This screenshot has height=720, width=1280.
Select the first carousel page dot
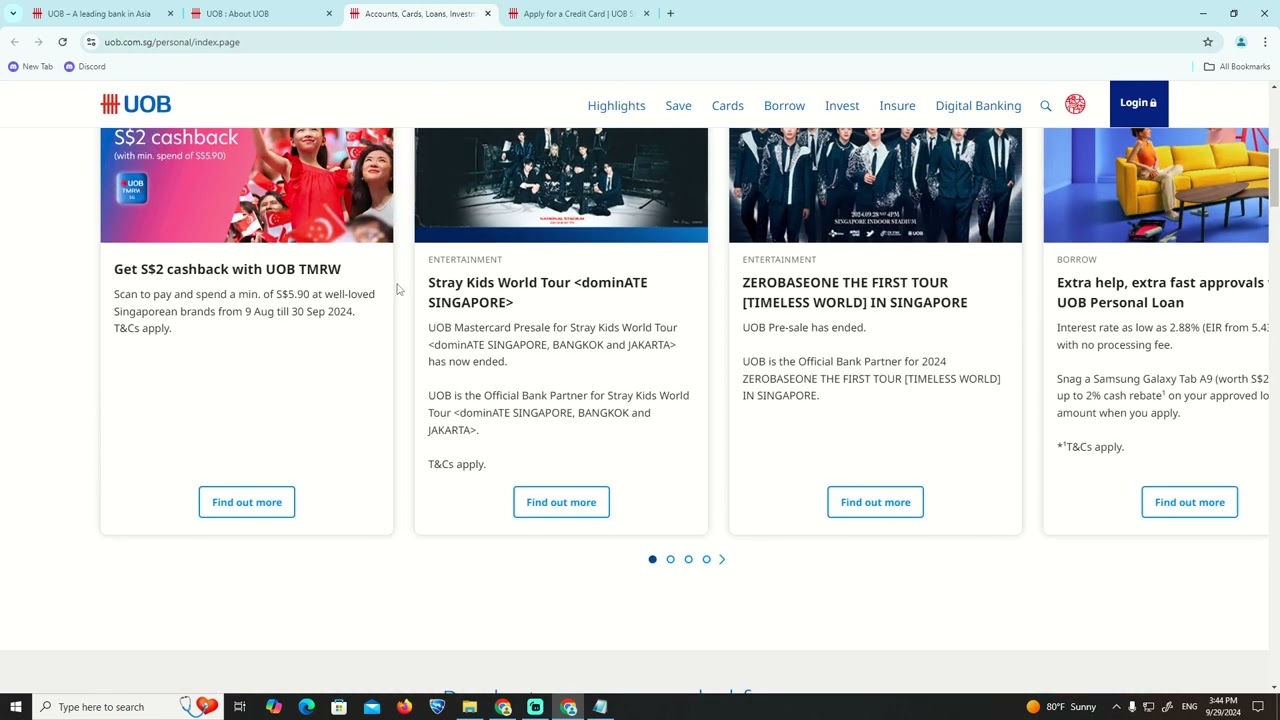653,560
